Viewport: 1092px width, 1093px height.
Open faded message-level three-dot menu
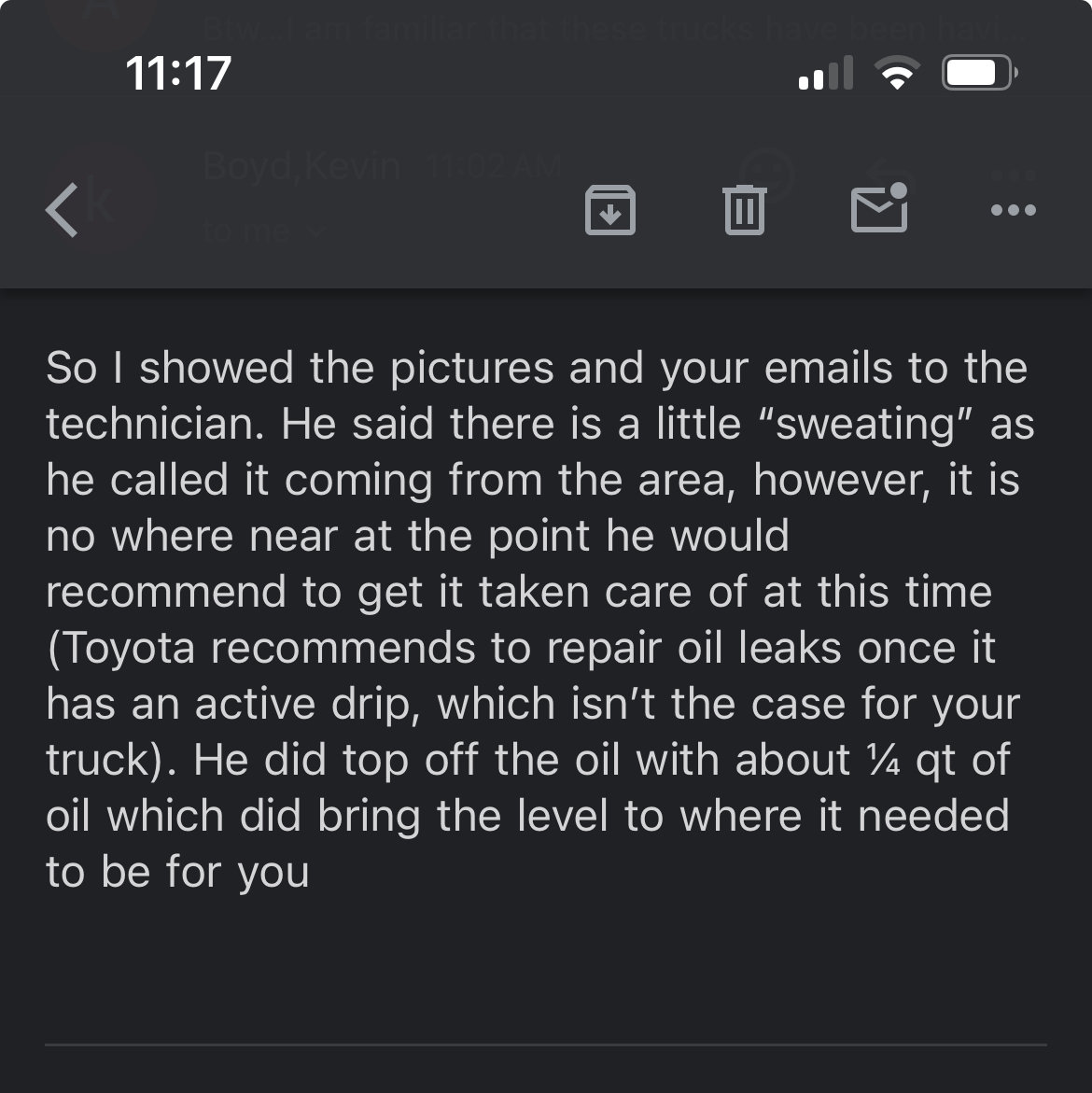[1014, 175]
